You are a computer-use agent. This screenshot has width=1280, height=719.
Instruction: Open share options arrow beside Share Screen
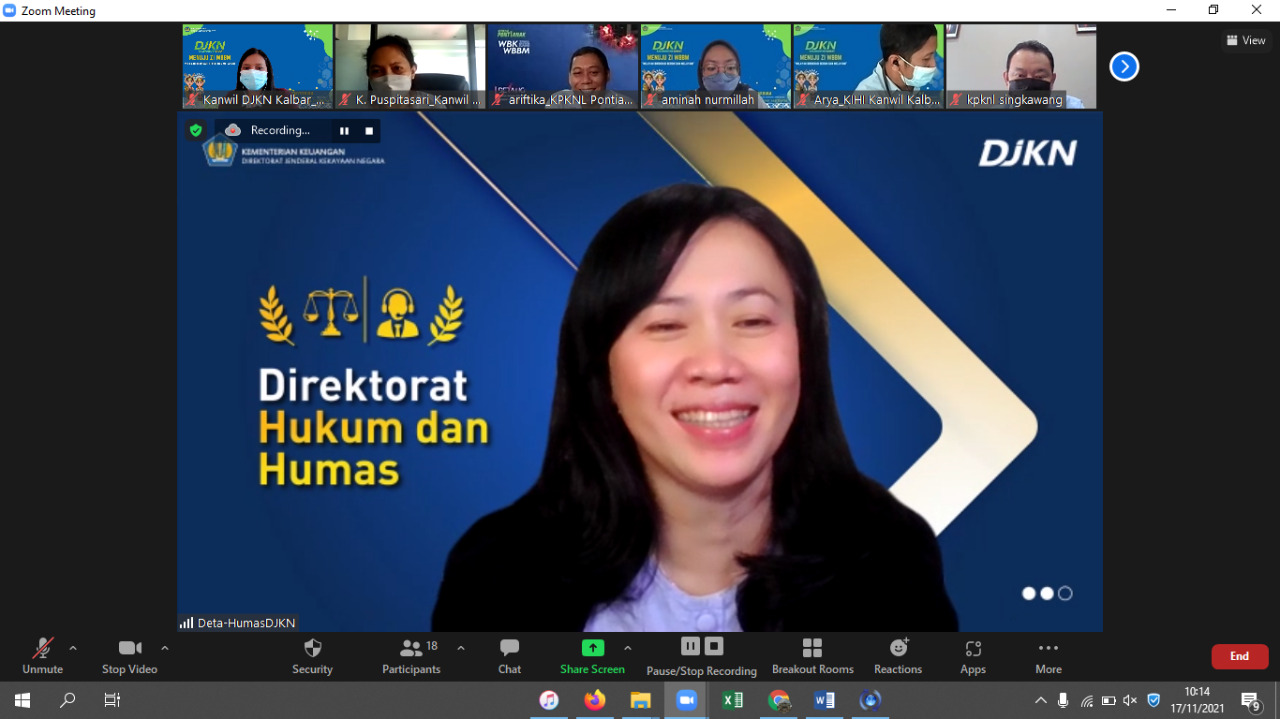628,648
